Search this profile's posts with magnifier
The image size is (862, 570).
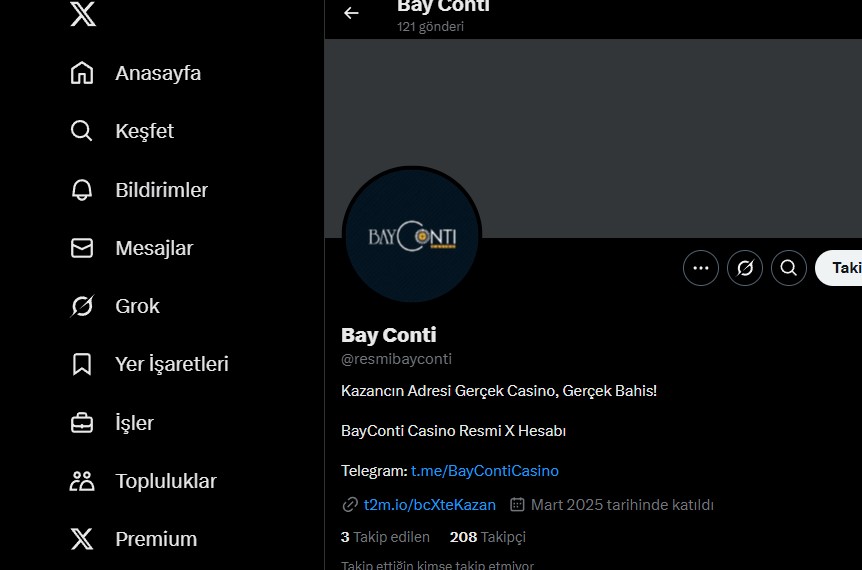pos(789,268)
